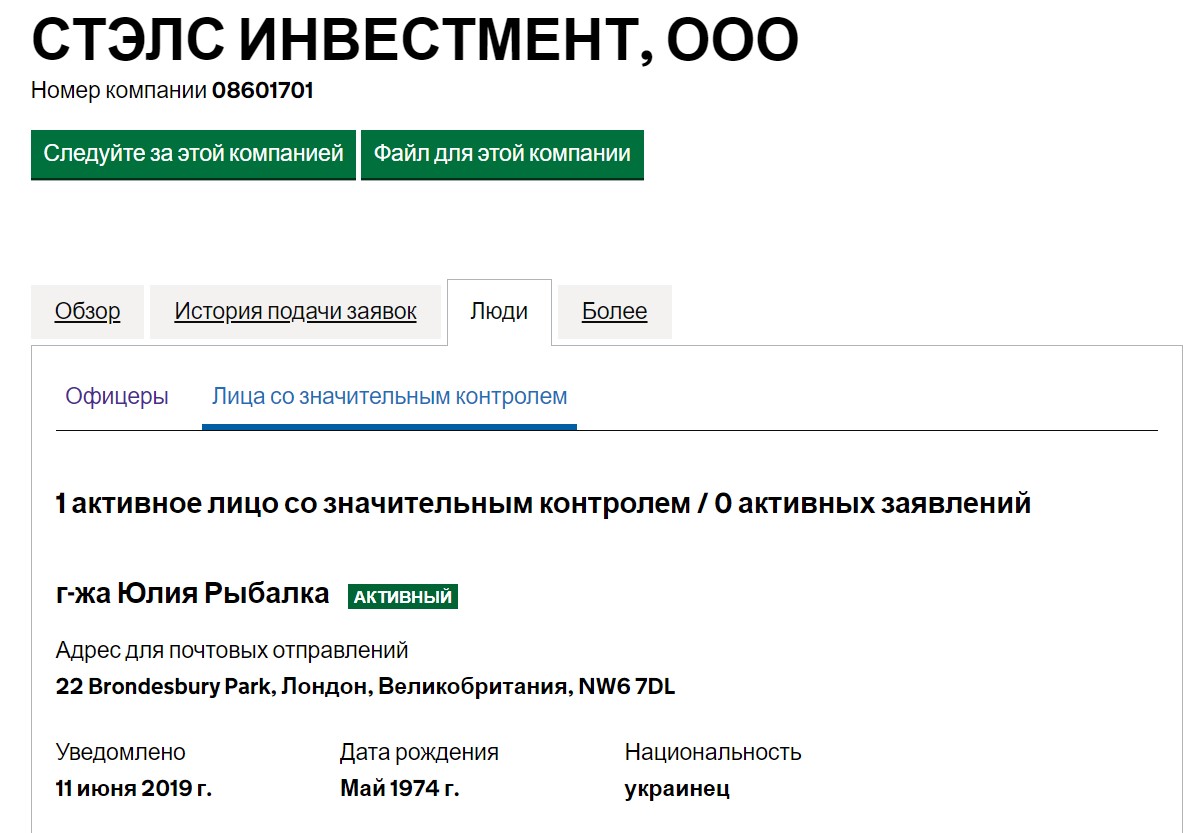Click the notified date '11 июня 2019 г.'

[x=134, y=788]
